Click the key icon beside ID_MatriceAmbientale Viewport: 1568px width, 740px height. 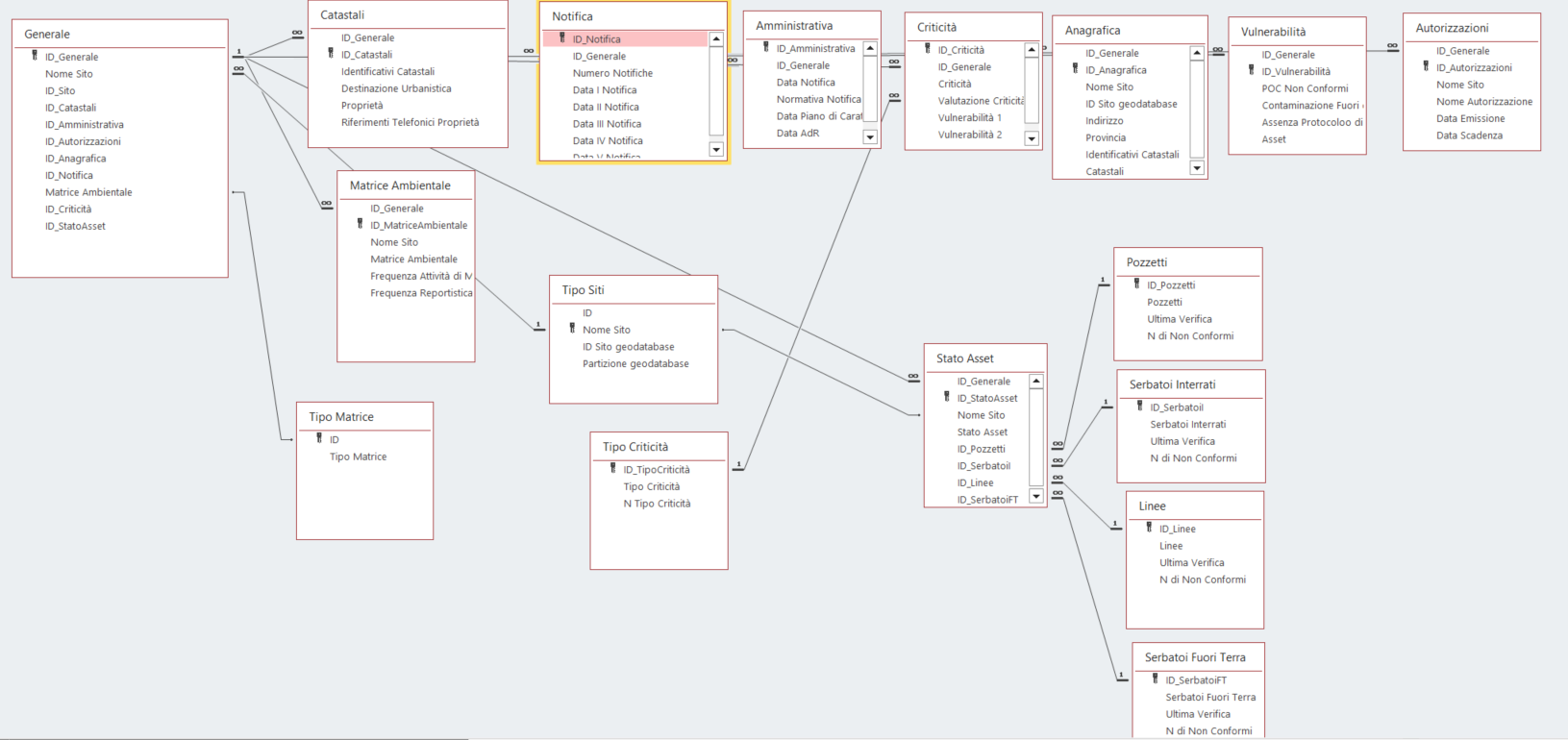click(361, 224)
